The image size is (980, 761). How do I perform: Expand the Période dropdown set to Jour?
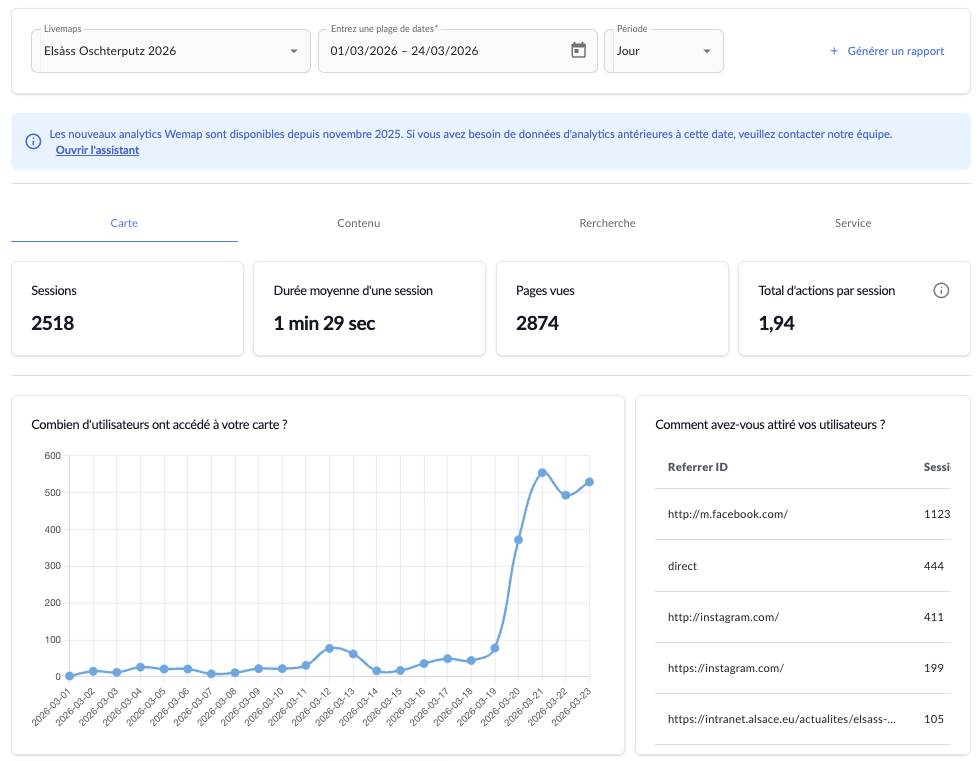click(x=706, y=51)
